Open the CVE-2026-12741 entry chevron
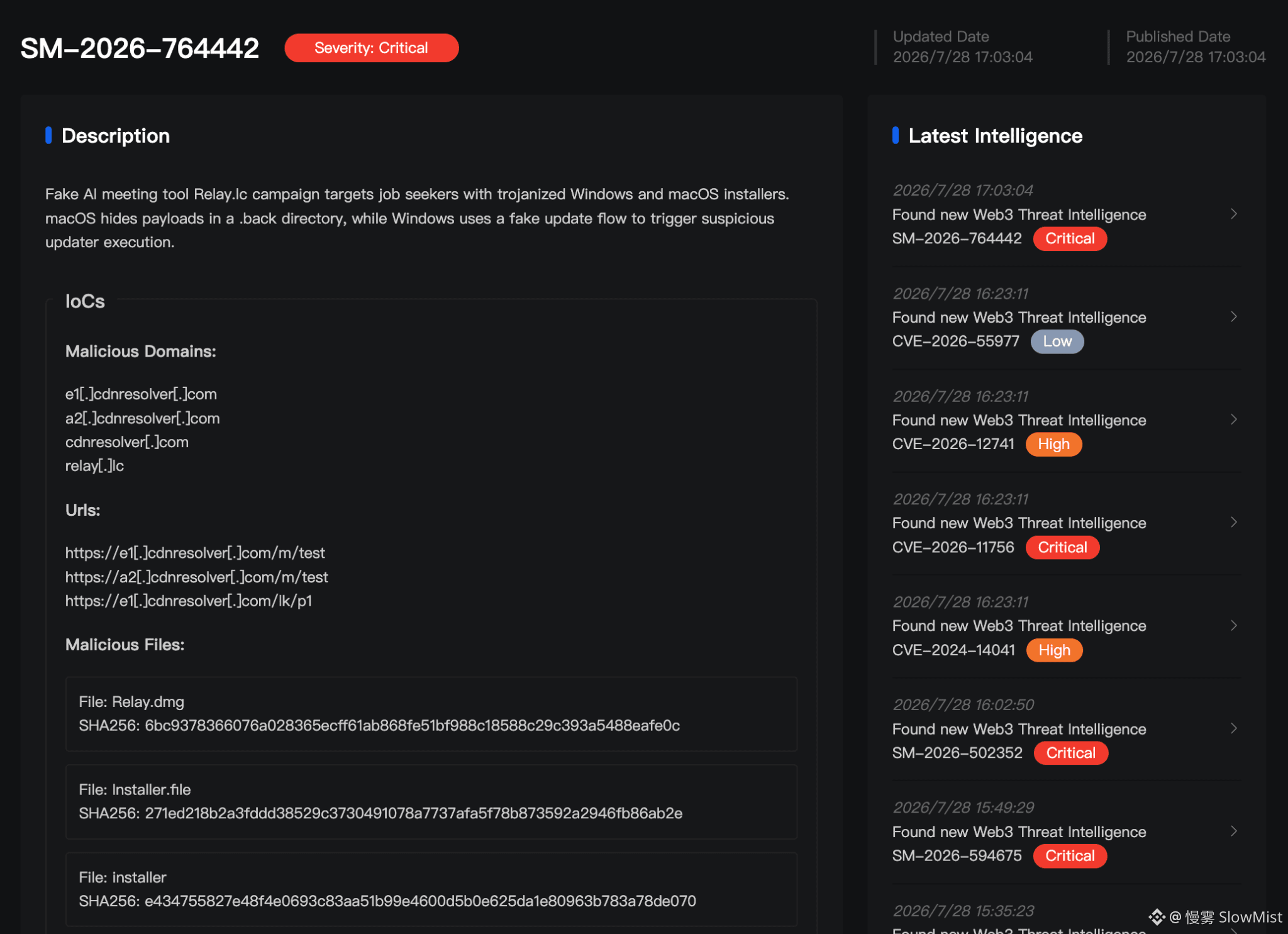This screenshot has width=1288, height=934. point(1234,420)
